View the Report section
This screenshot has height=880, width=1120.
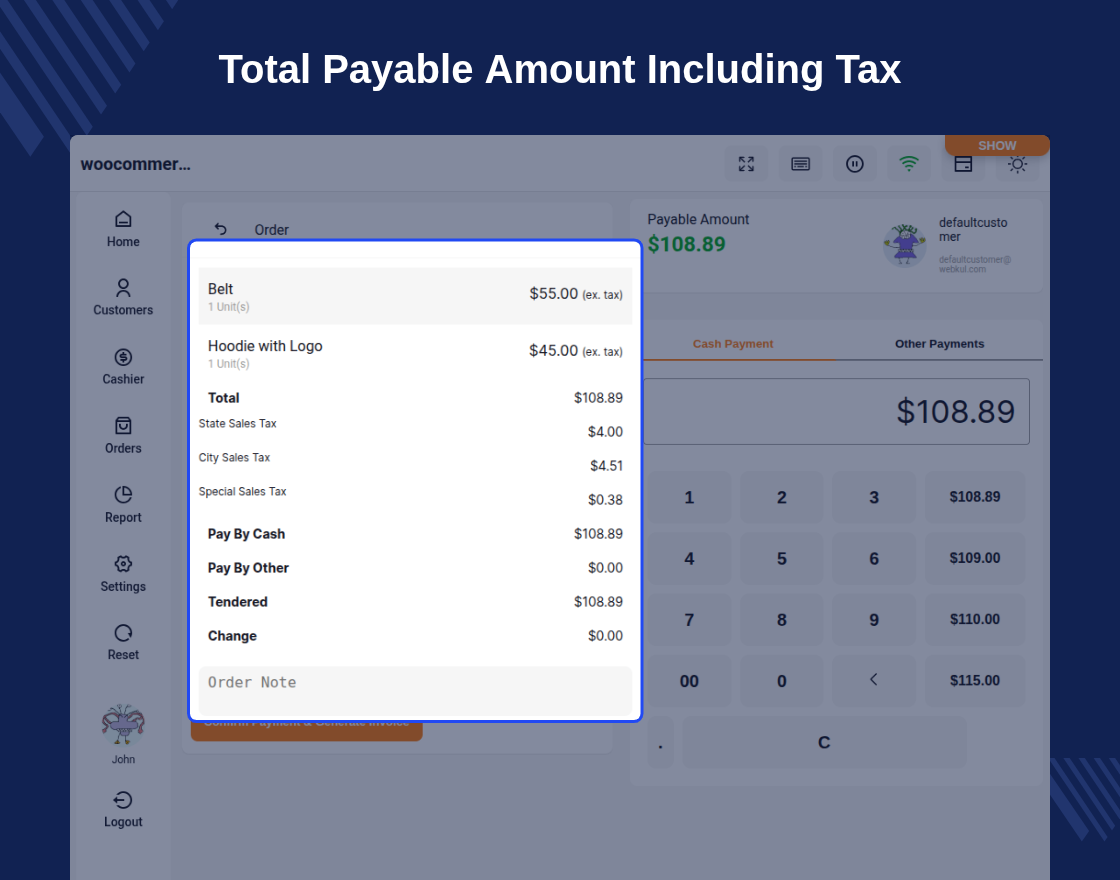(123, 505)
